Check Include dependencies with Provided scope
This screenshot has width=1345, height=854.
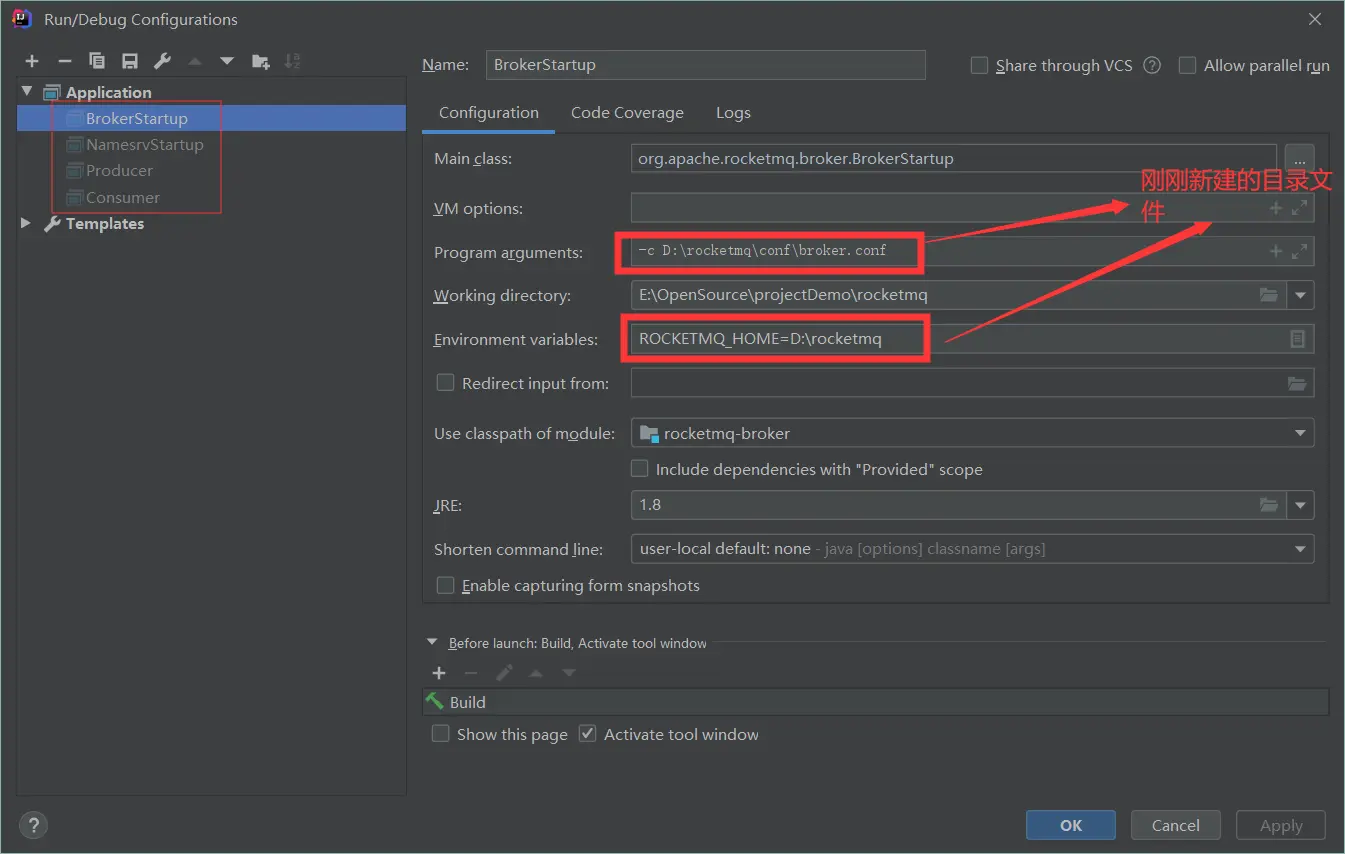(640, 468)
